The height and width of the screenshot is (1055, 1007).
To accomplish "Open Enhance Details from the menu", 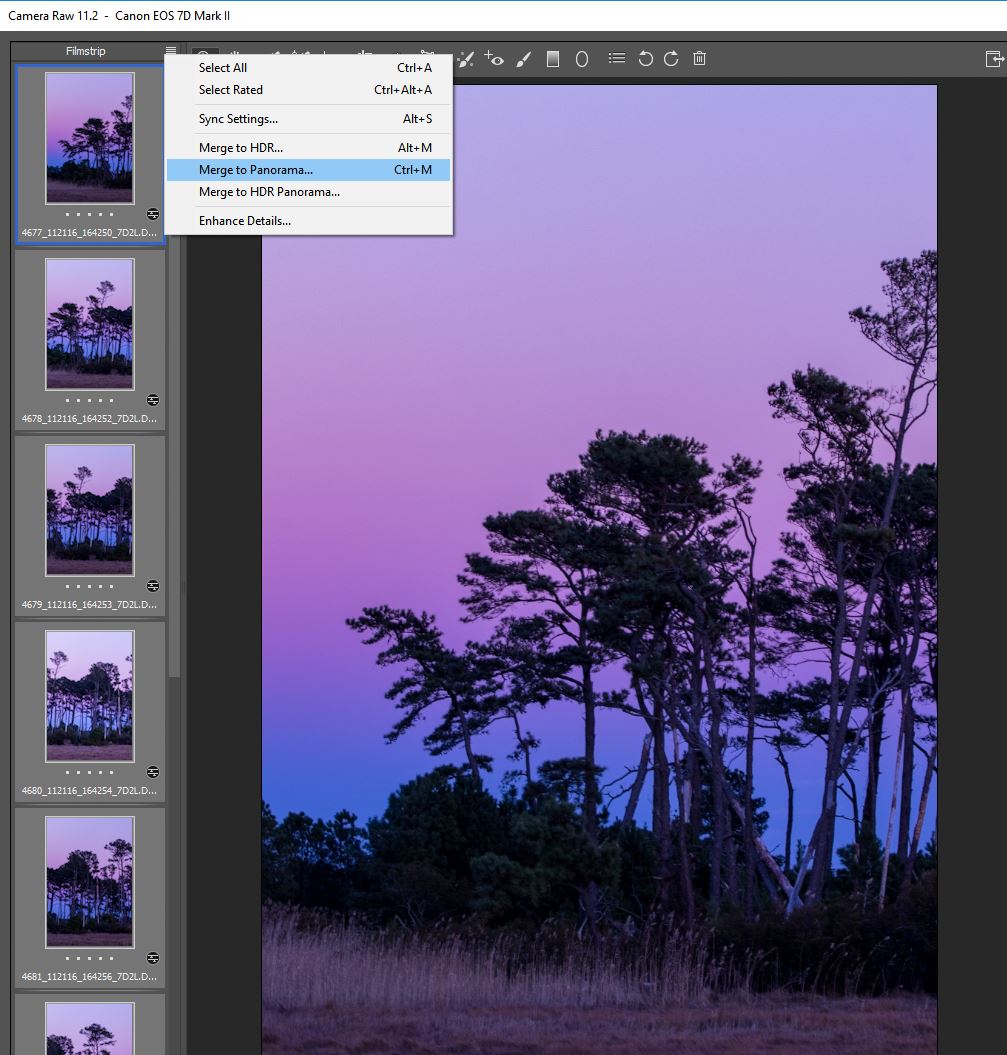I will [x=244, y=221].
